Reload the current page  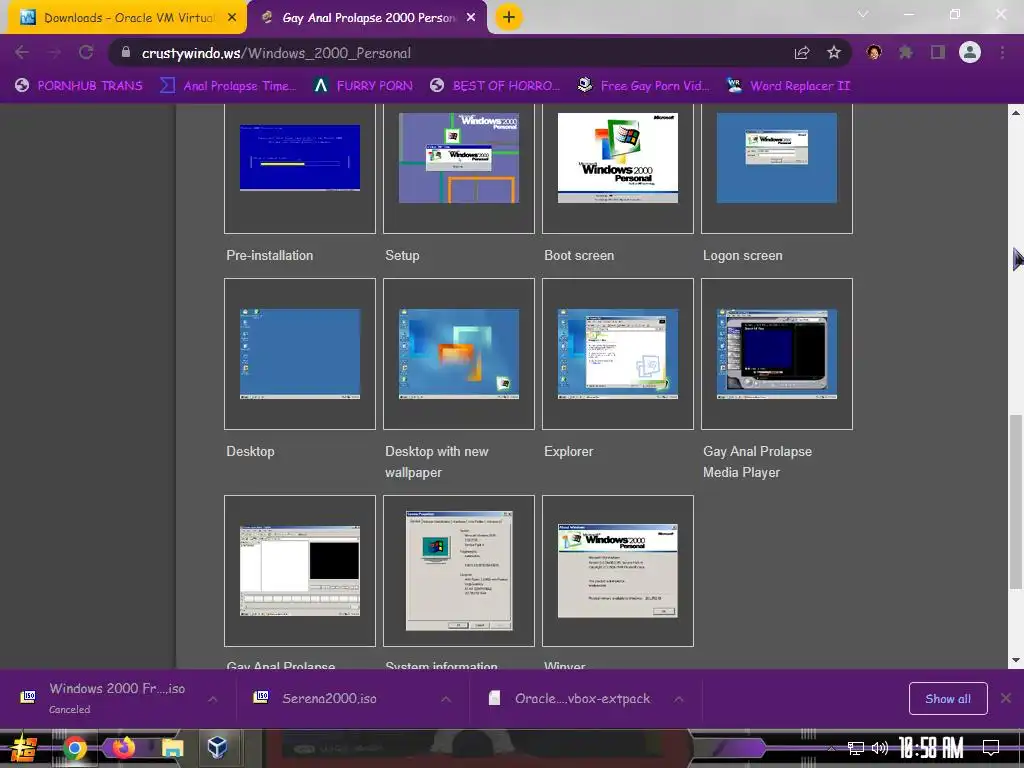(86, 53)
